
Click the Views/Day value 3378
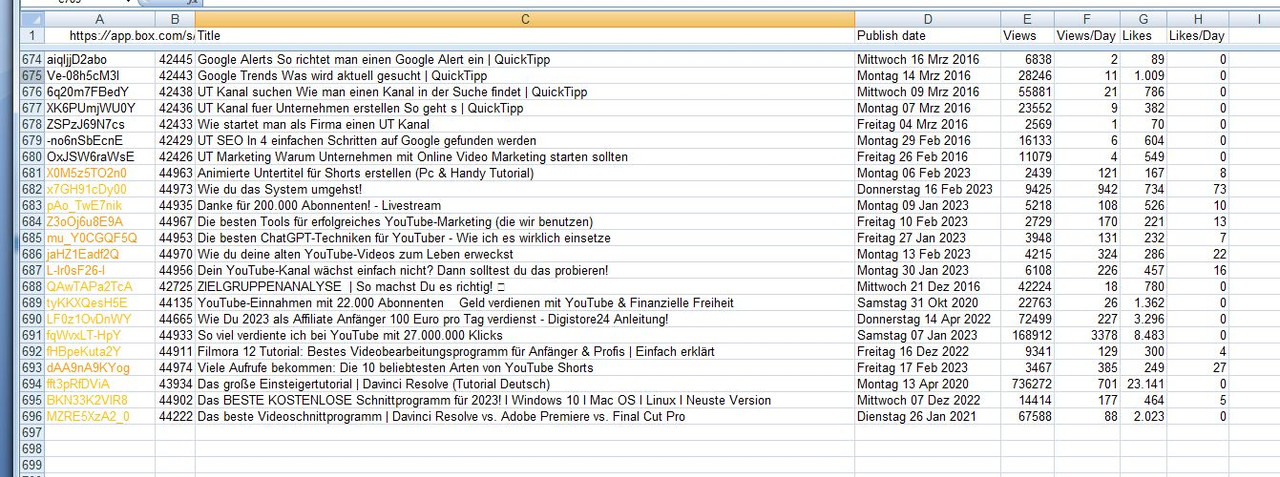tap(1104, 335)
